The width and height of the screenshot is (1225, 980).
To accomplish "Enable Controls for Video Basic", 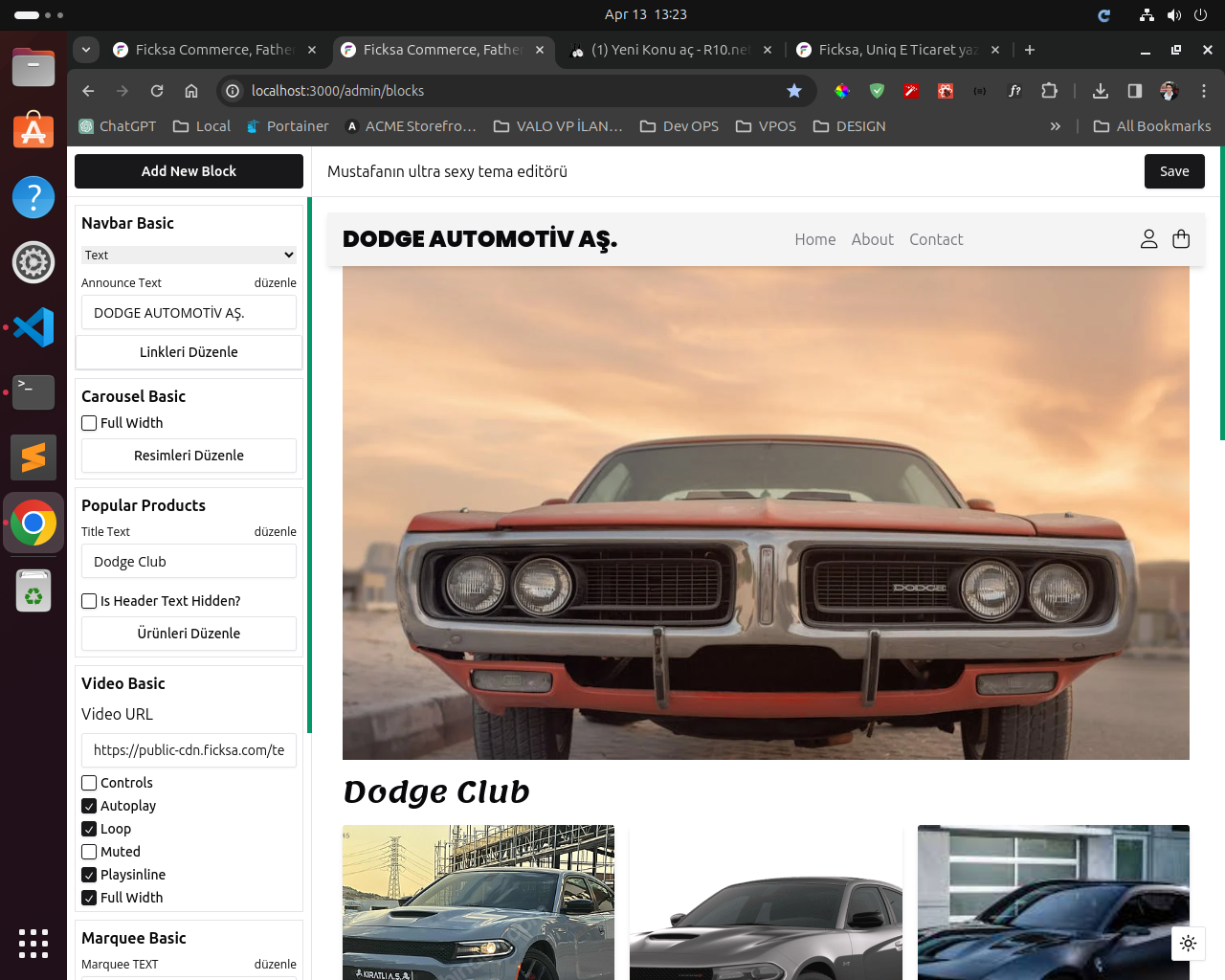I will [x=89, y=783].
